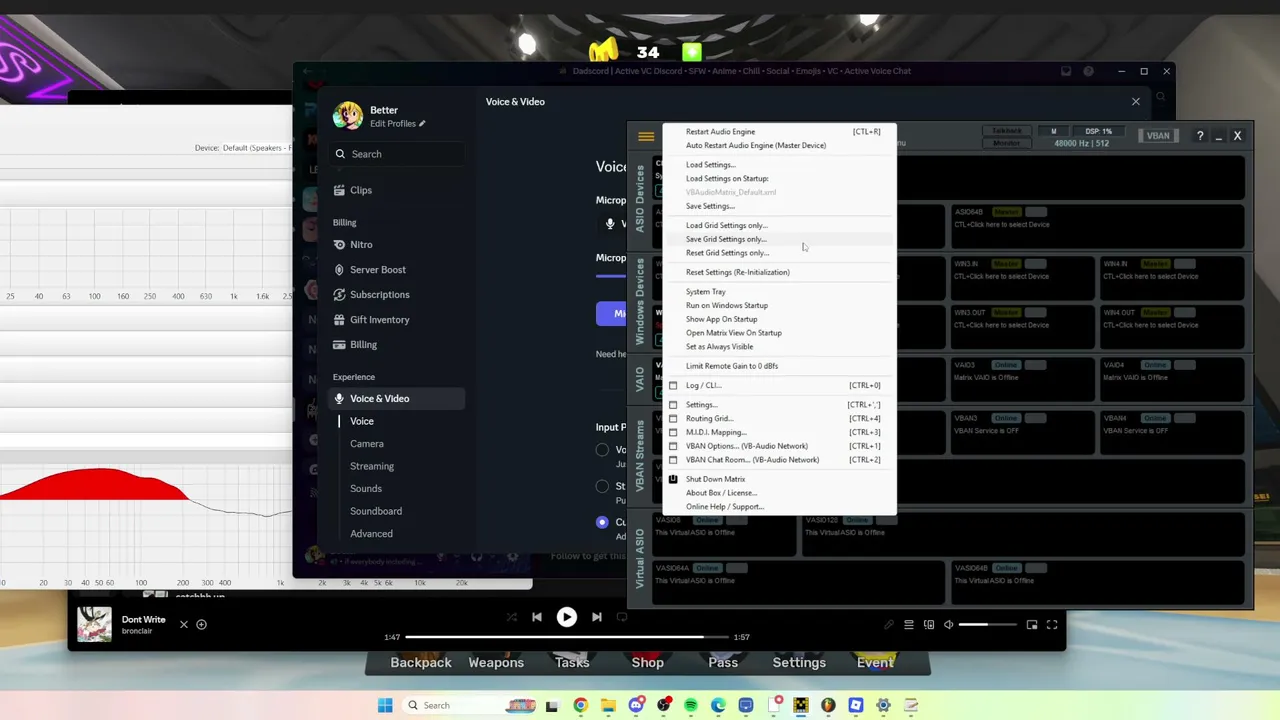Choose Restart Audio Engine from the menu

[720, 132]
